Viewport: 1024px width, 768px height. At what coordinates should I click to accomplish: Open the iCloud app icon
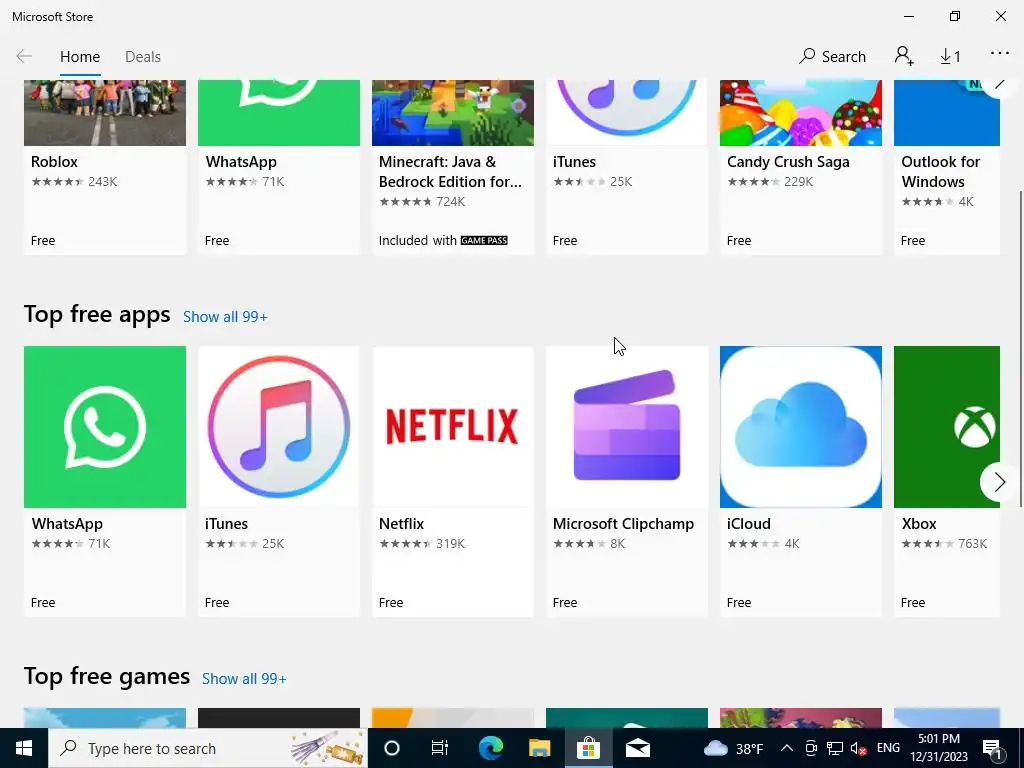point(801,427)
